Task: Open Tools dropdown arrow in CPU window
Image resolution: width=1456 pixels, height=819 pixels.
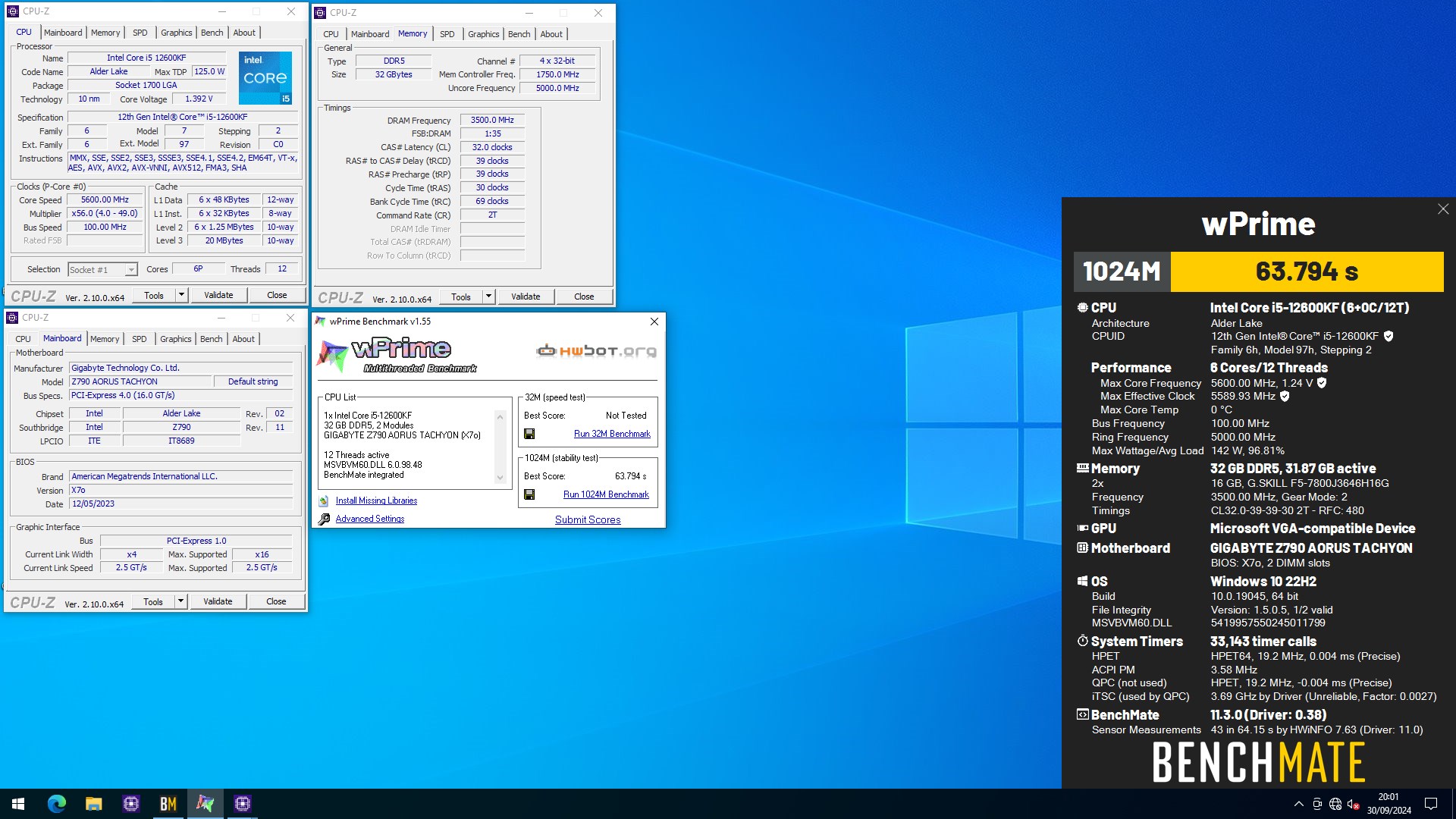Action: coord(181,295)
